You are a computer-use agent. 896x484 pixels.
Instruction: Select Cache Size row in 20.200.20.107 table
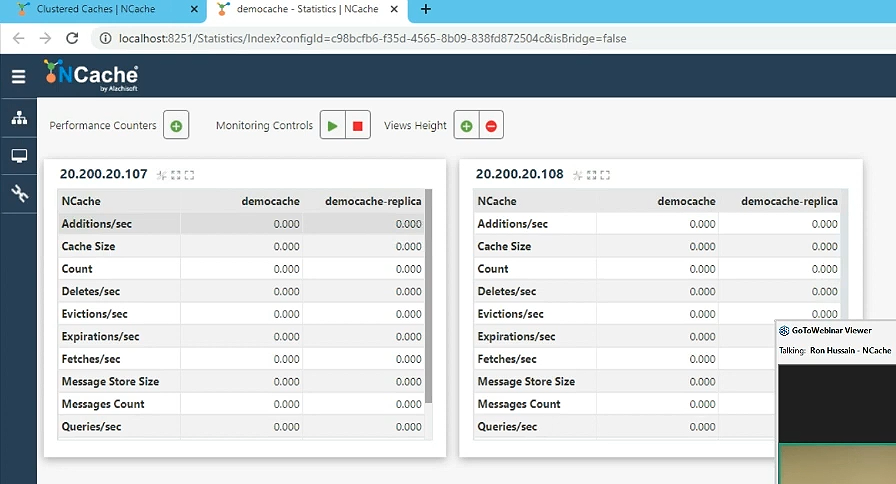click(x=241, y=246)
